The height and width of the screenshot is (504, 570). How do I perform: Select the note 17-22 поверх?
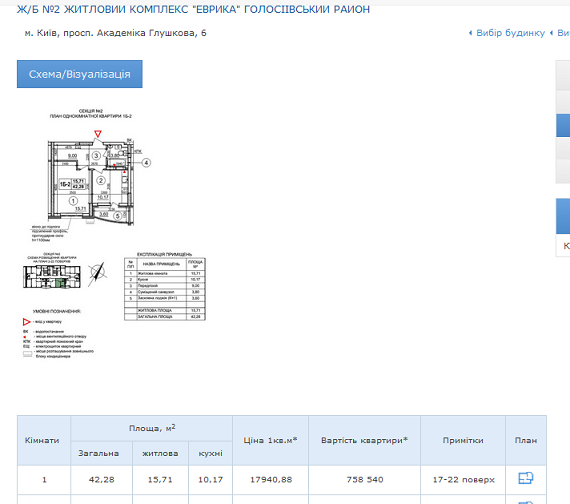[x=463, y=480]
